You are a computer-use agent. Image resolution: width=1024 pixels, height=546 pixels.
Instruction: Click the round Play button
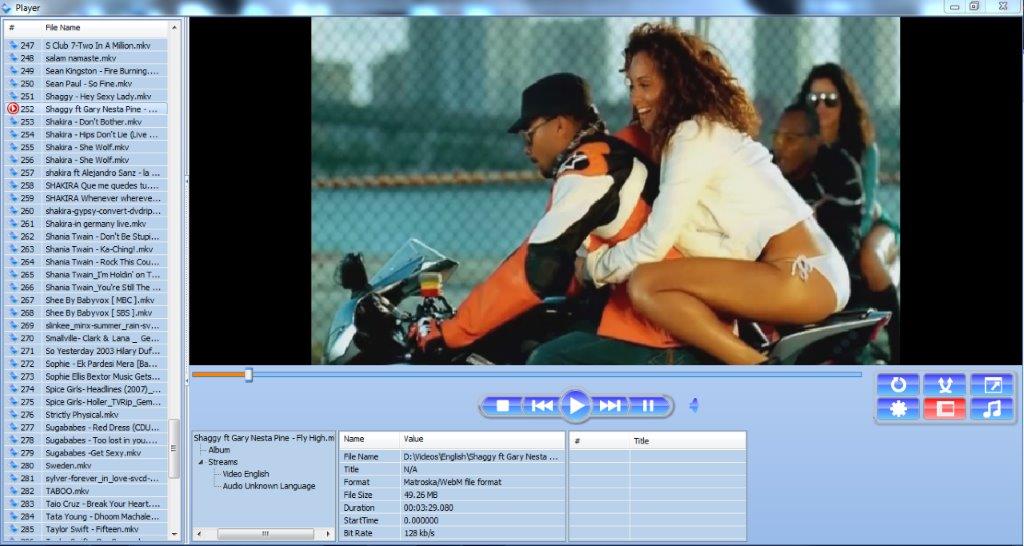pyautogui.click(x=575, y=405)
